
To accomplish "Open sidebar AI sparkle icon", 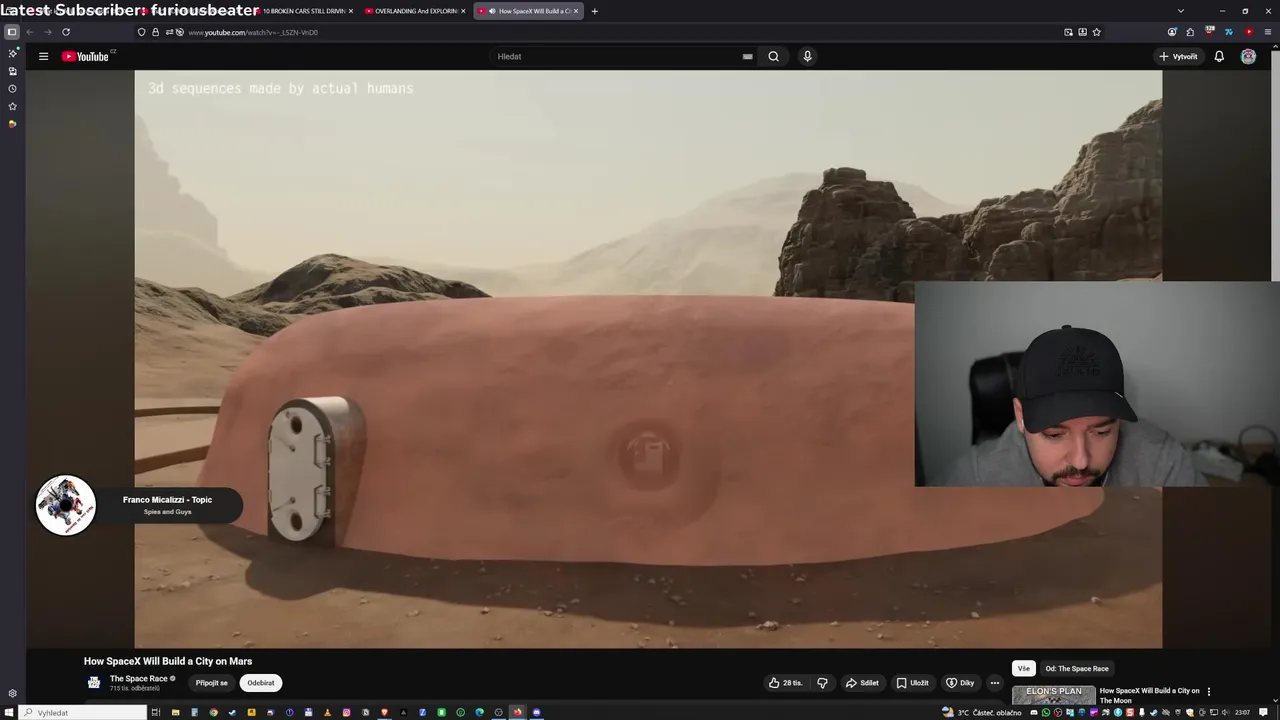I will 12,53.
